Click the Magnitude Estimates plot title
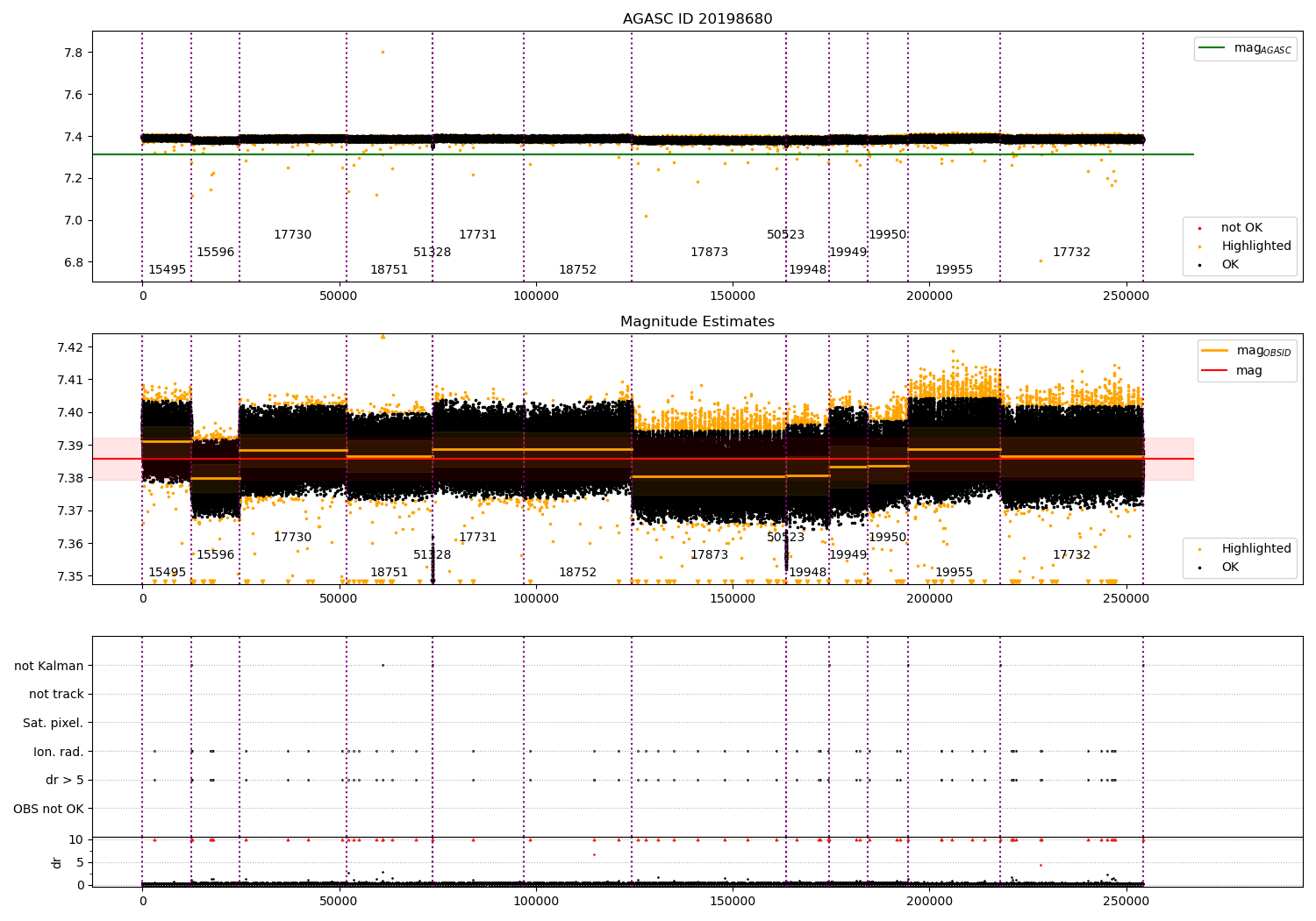 pyautogui.click(x=697, y=322)
